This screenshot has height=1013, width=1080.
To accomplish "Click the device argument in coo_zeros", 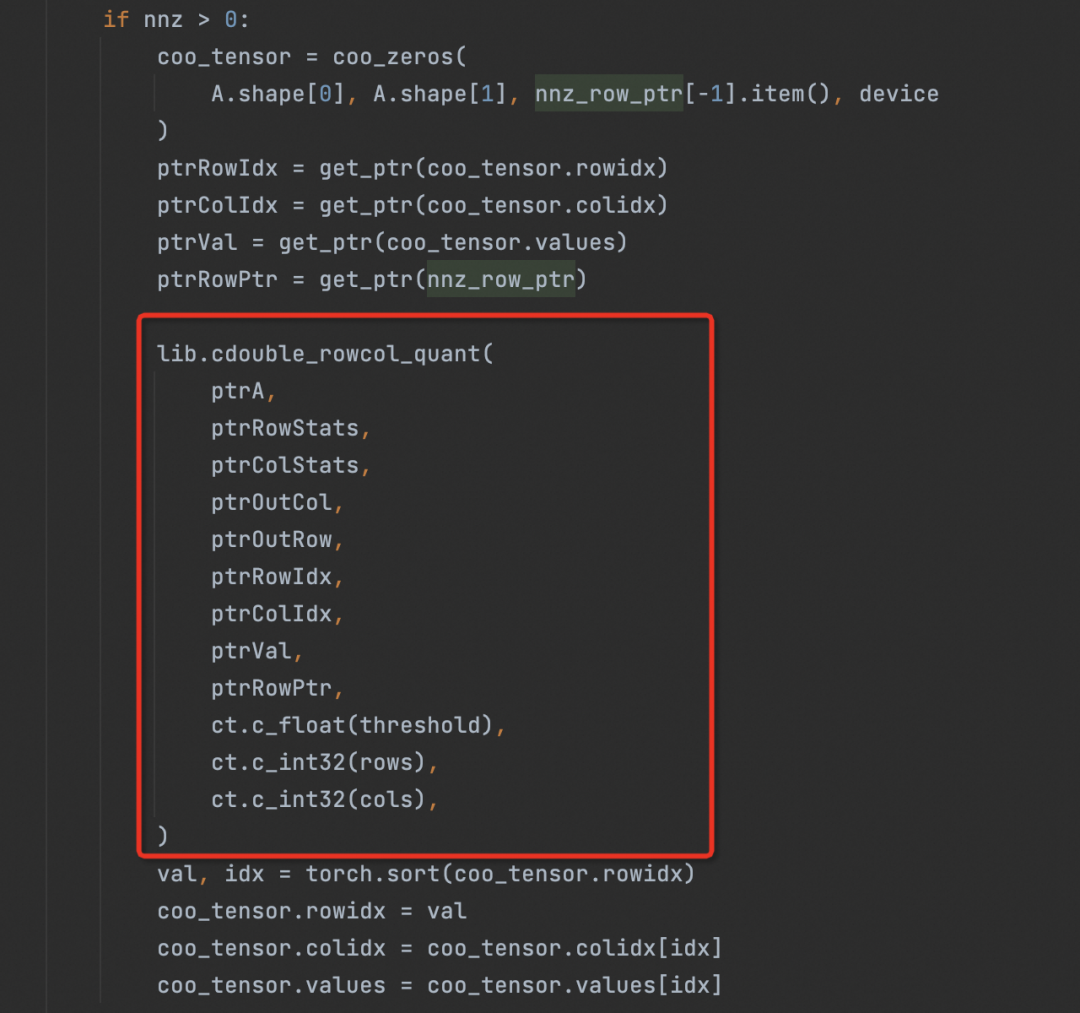I will [898, 94].
